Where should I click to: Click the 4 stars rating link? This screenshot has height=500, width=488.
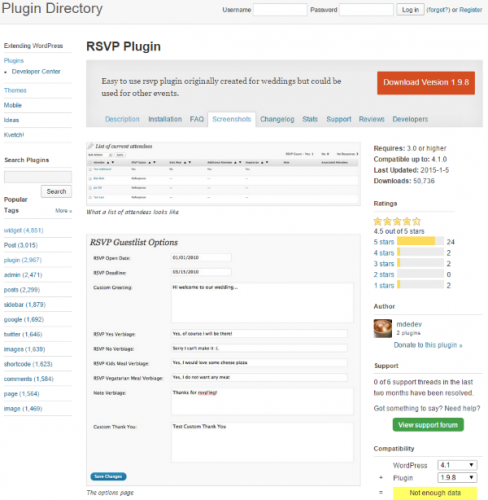tap(384, 253)
